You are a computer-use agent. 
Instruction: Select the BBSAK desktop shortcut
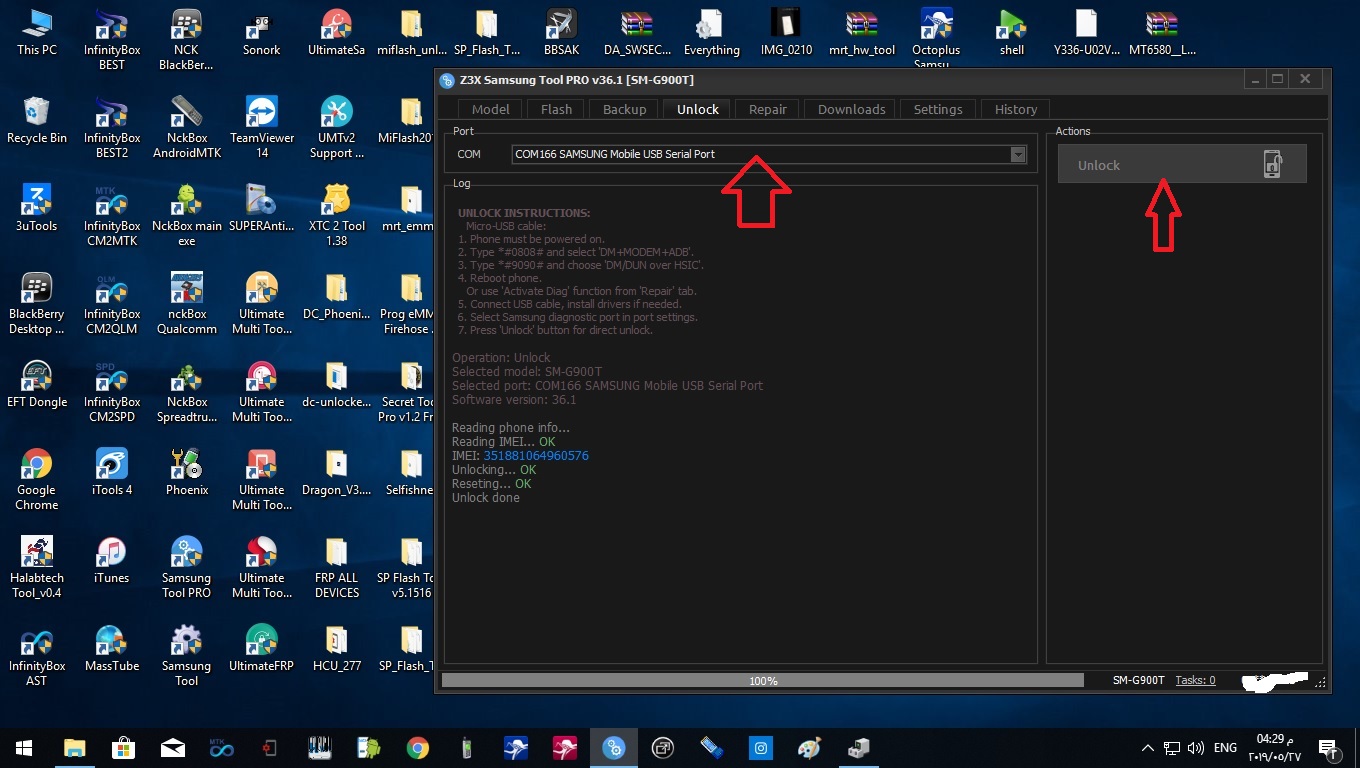tap(562, 32)
